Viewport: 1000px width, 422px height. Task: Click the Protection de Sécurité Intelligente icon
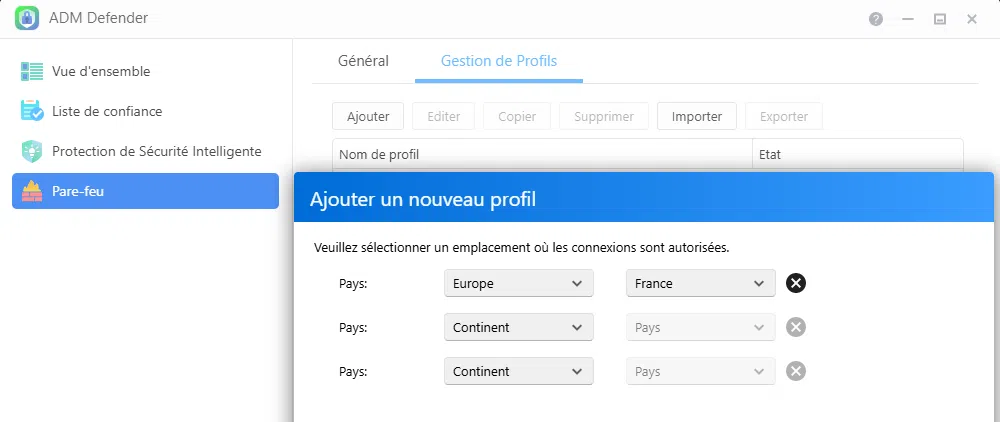(x=32, y=151)
